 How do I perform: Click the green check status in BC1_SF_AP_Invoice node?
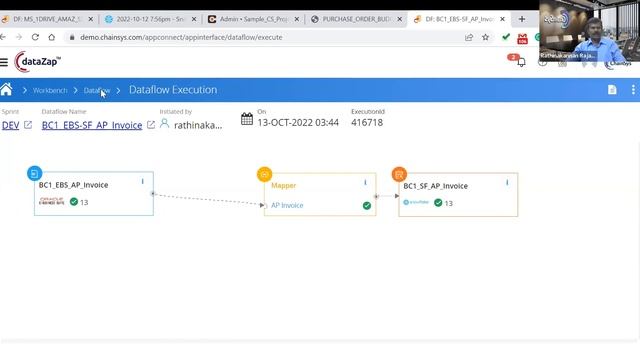[438, 203]
